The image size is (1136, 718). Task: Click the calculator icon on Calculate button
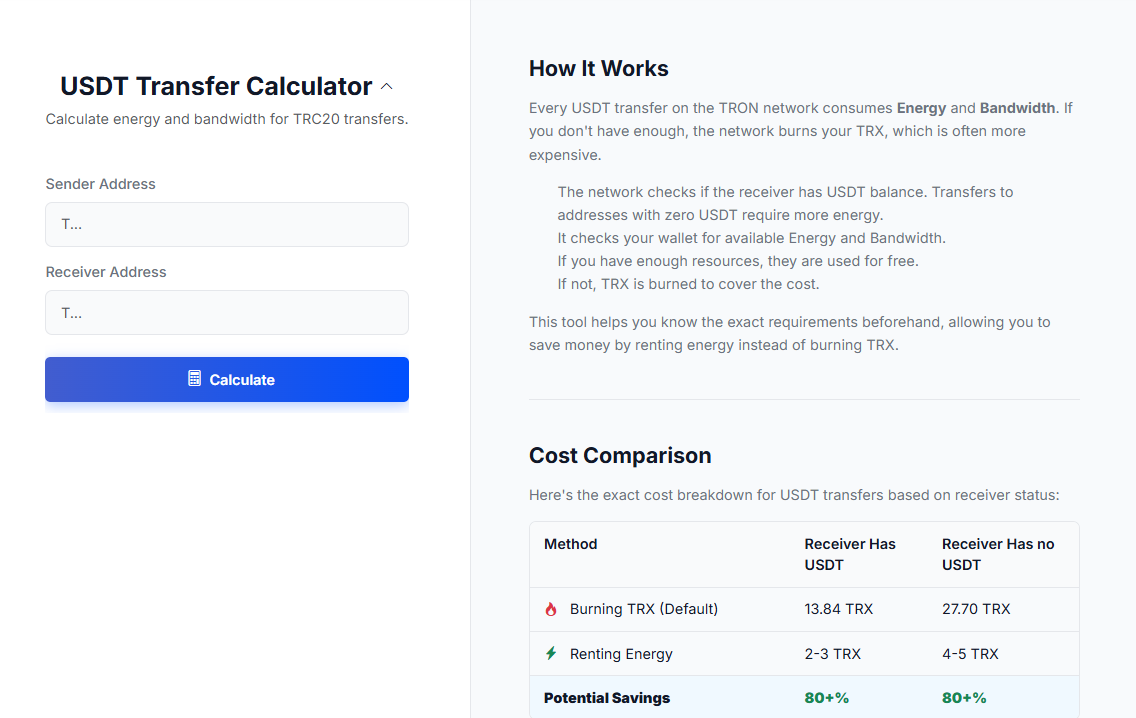195,379
